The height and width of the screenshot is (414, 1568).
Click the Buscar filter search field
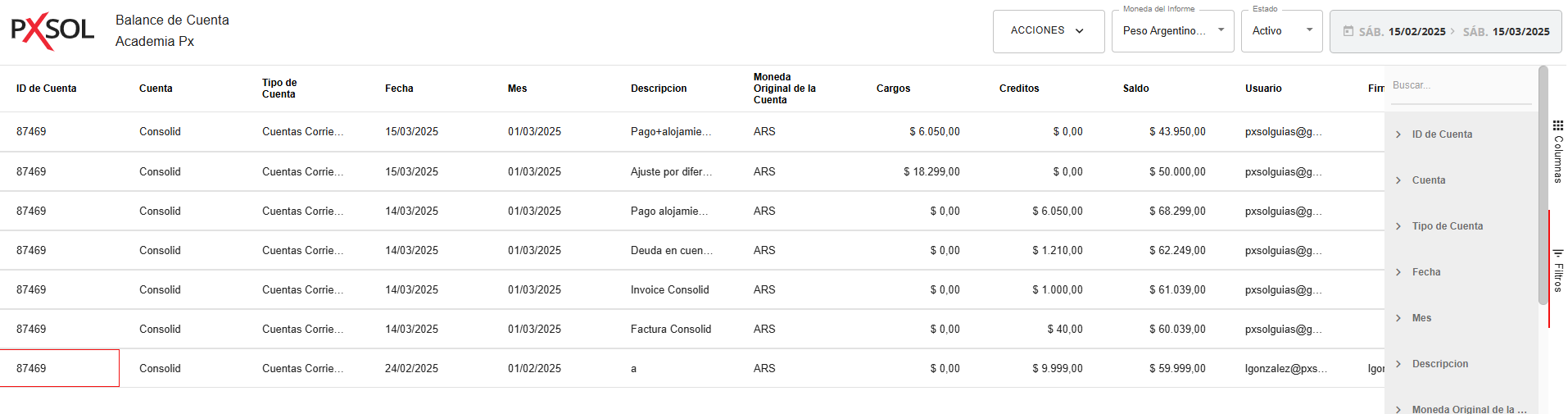click(1460, 85)
